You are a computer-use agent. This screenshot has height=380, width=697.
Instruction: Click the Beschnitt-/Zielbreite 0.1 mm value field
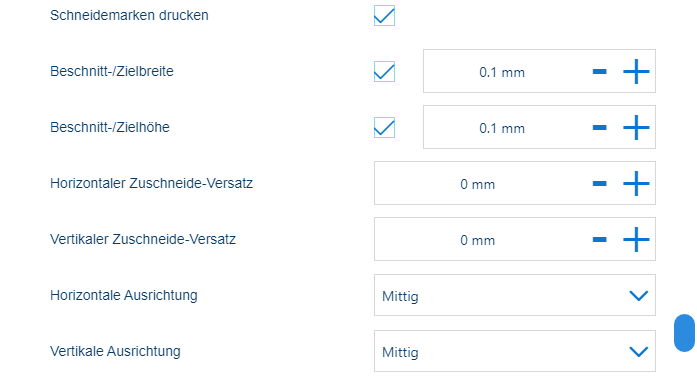[502, 72]
